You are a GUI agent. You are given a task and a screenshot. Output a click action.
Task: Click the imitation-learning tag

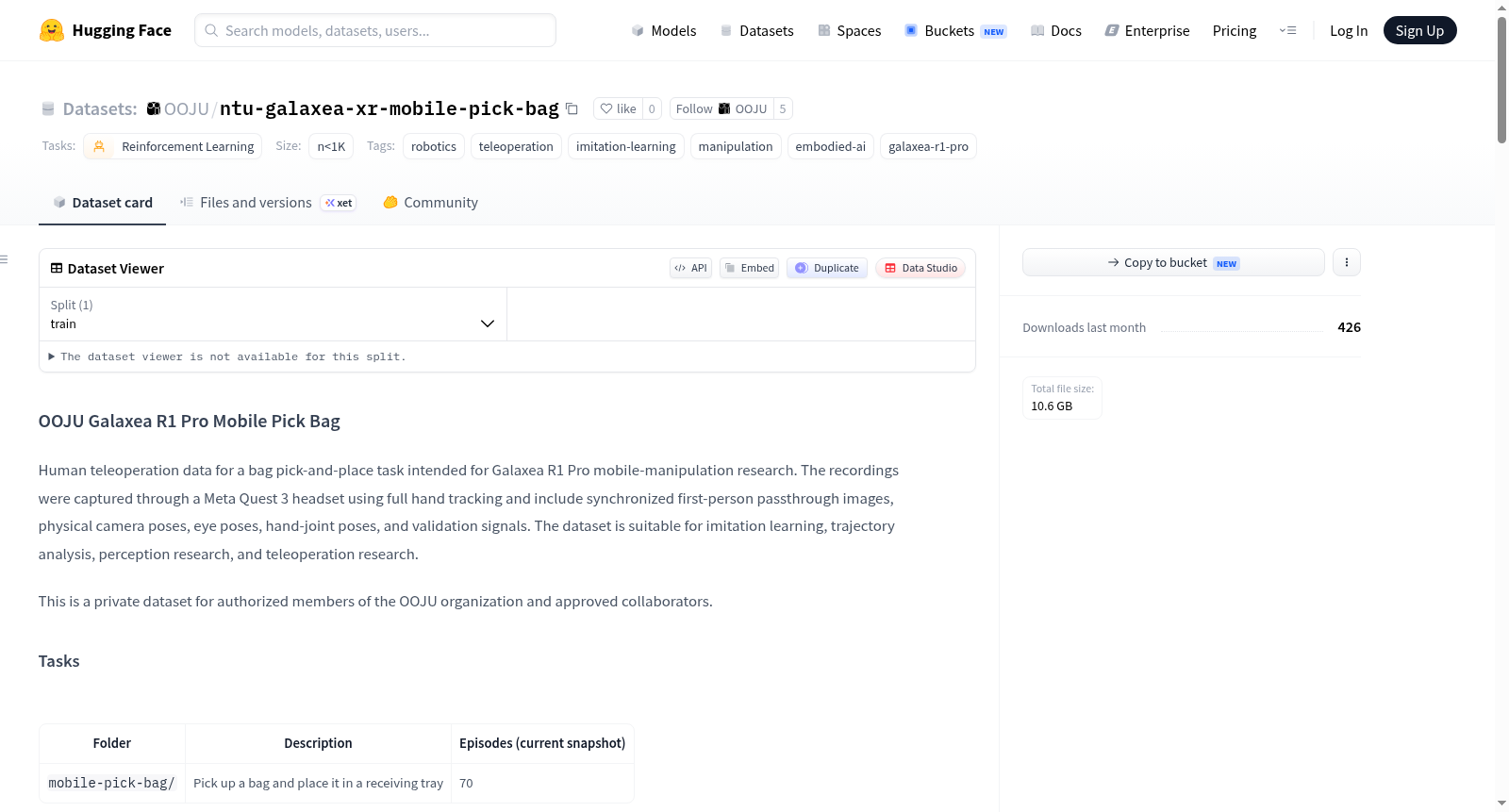click(x=626, y=146)
